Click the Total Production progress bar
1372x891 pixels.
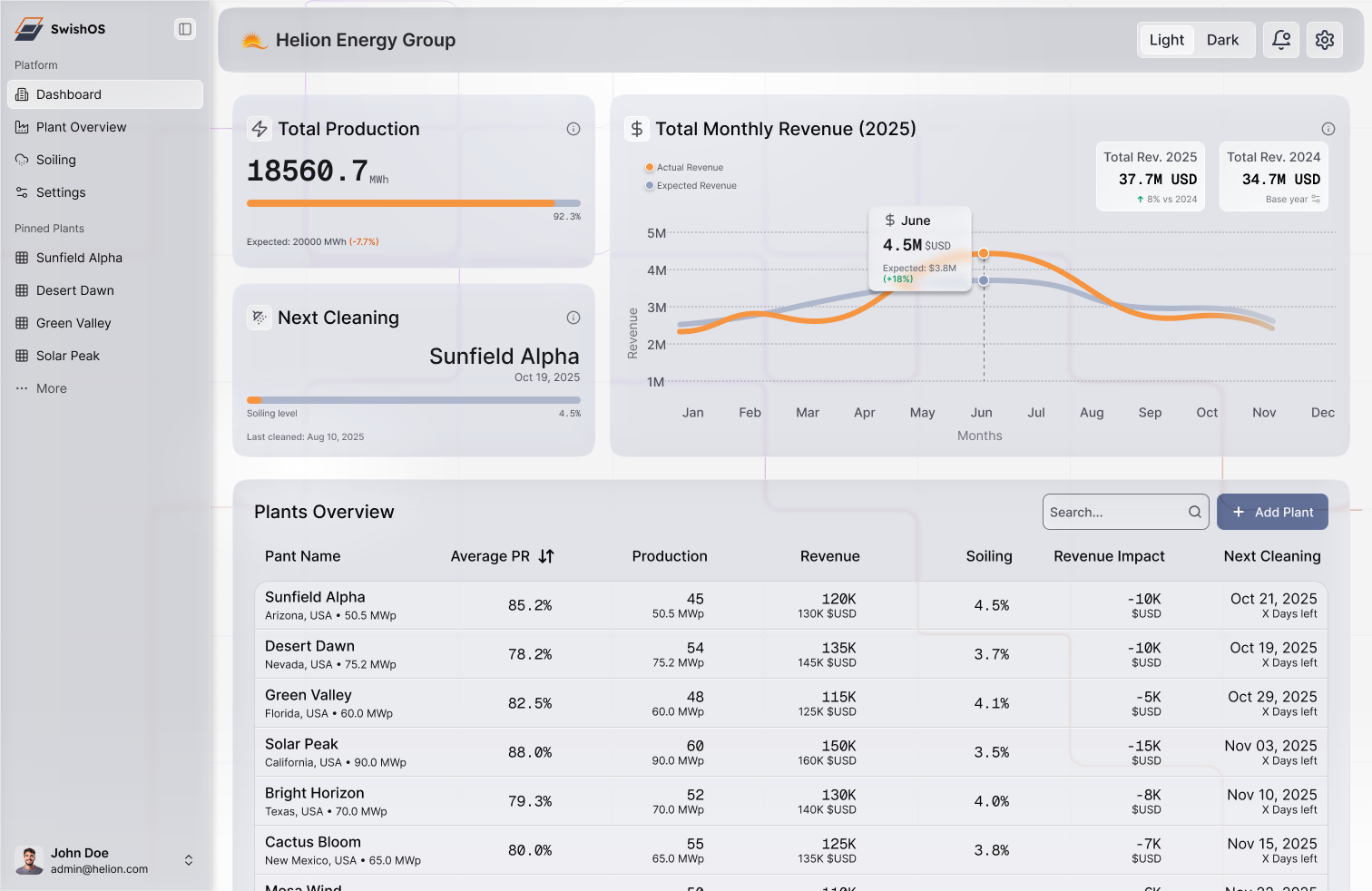[413, 203]
